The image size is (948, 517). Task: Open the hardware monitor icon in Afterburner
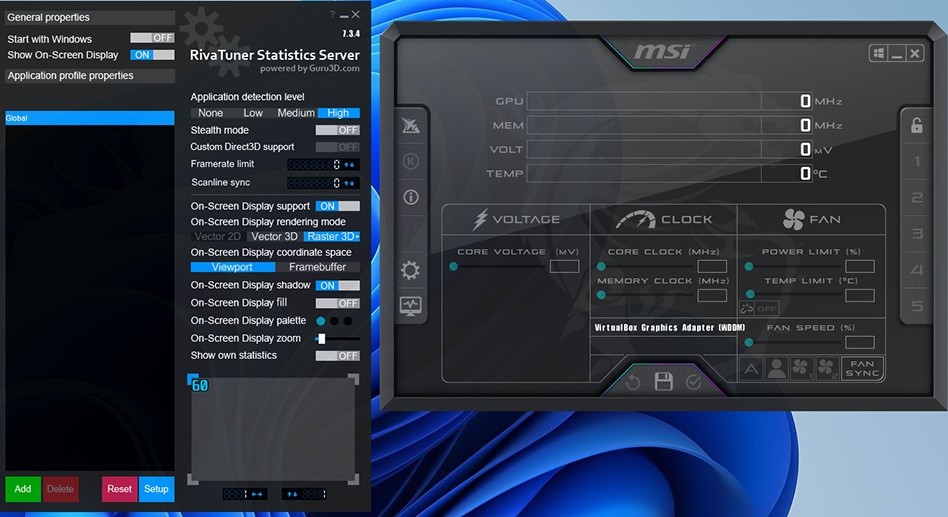(411, 306)
